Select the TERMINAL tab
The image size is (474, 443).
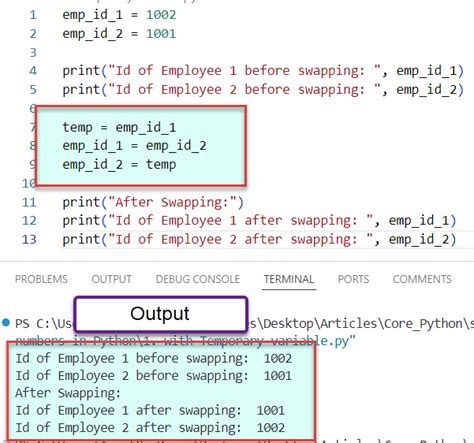289,279
